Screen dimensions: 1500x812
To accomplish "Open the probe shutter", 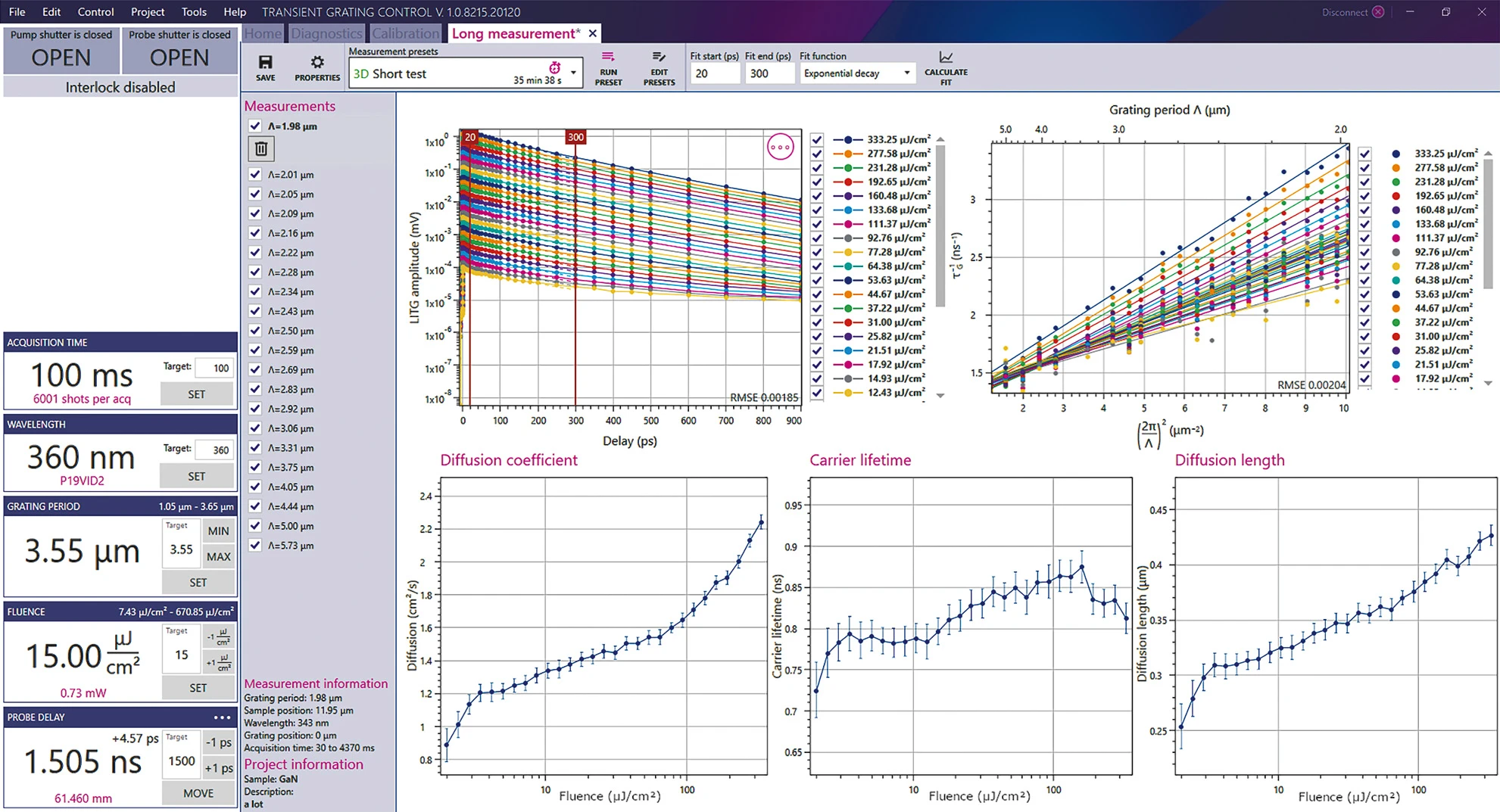I will pyautogui.click(x=179, y=58).
